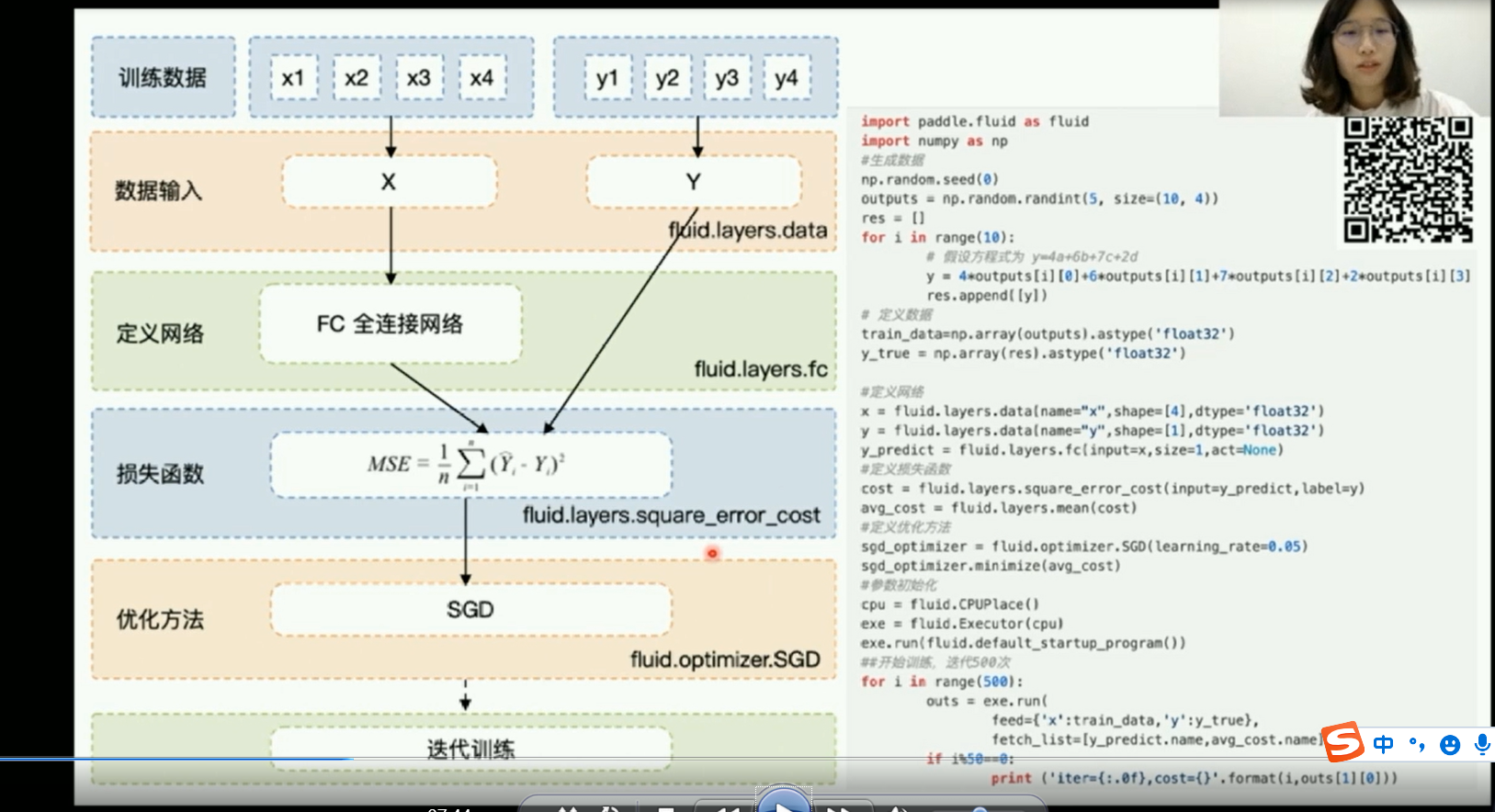Click the x3 box
The width and height of the screenshot is (1495, 812).
point(419,78)
